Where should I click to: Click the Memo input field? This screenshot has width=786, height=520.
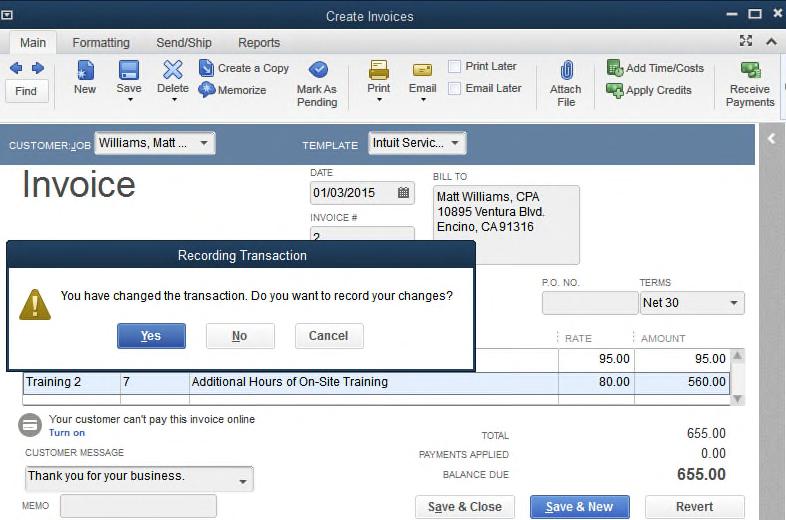point(138,506)
